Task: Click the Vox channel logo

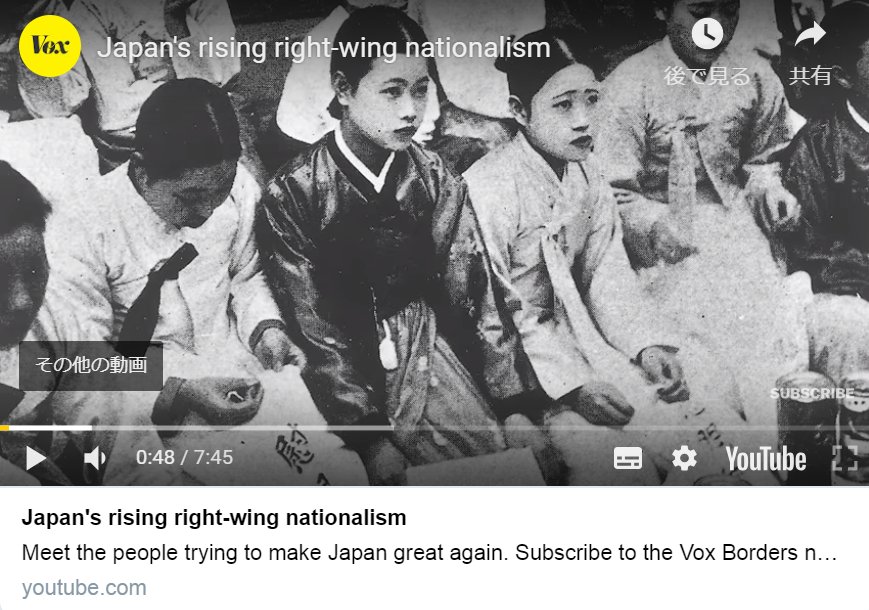Action: (50, 46)
